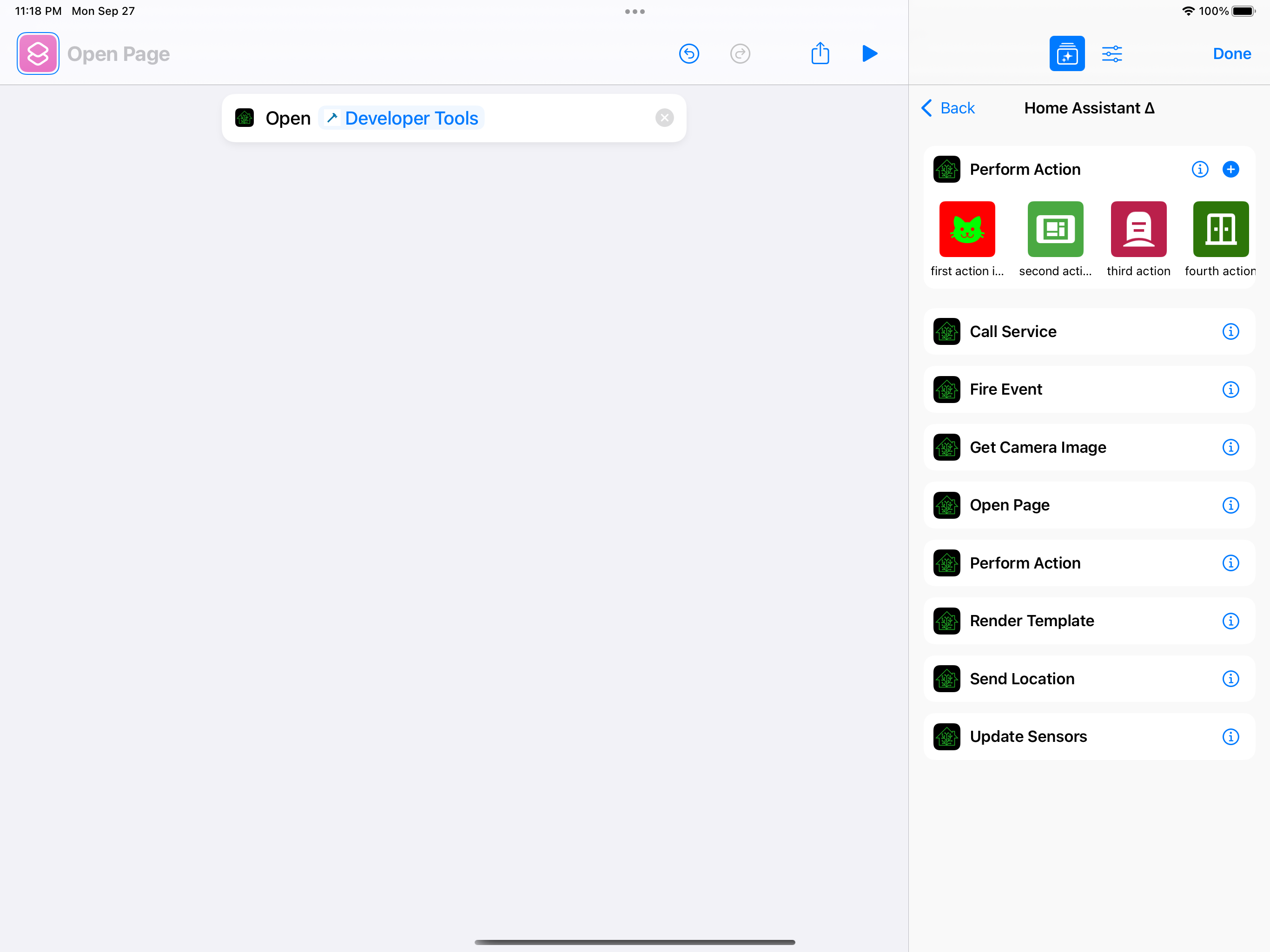Tap Done to finish editing
Image resolution: width=1270 pixels, height=952 pixels.
[x=1231, y=53]
